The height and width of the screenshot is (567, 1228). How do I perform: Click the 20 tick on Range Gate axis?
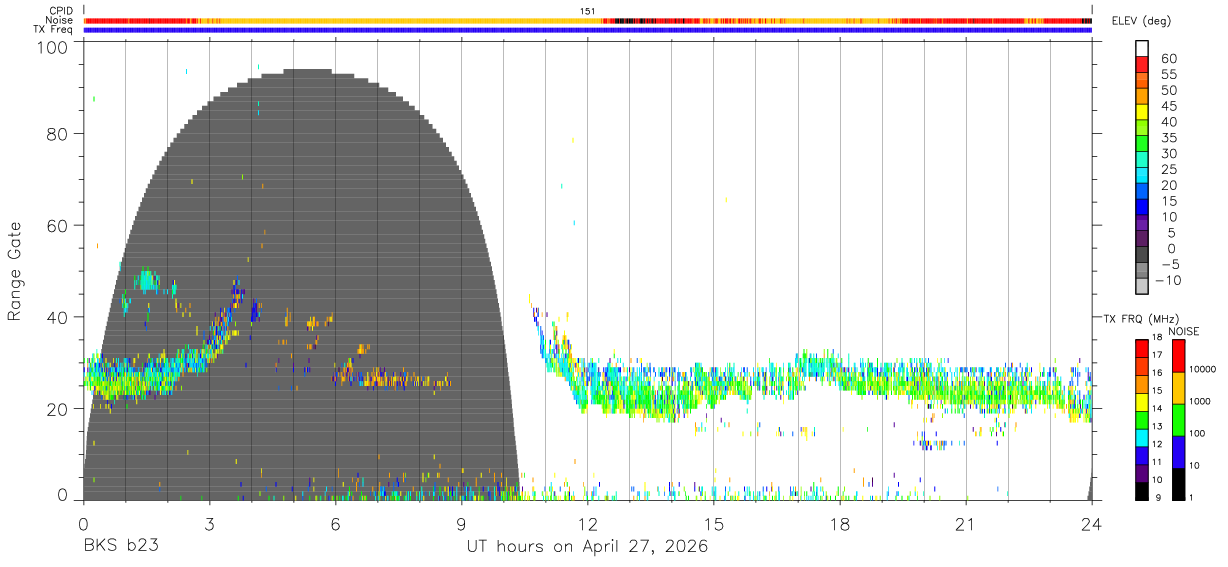point(57,409)
